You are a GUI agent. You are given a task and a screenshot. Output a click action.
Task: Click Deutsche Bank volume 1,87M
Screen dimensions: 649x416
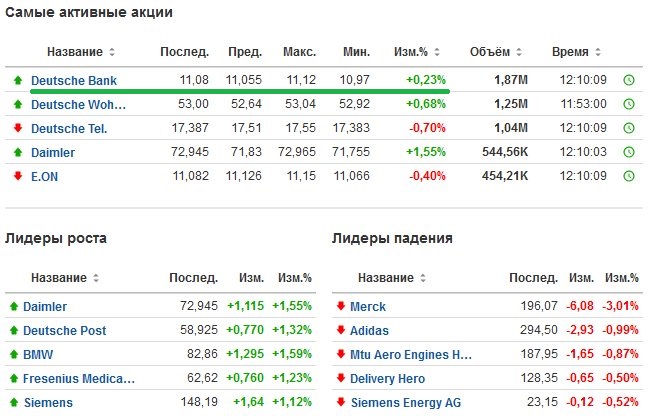click(511, 80)
